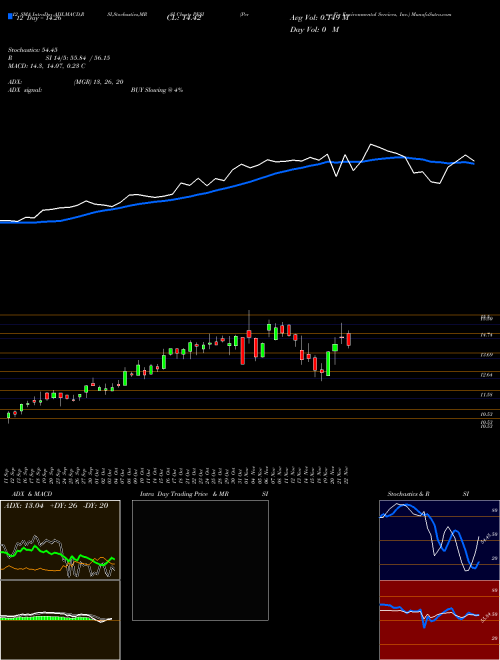The height and width of the screenshot is (660, 500).
Task: Click the first green candlestick of the chart
Action: [x=8, y=415]
